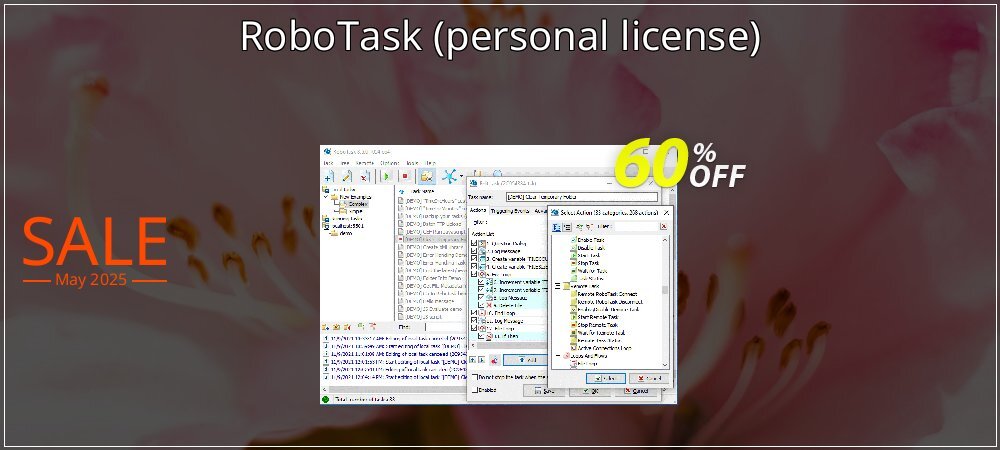
Task: Collapse the Loops and Flows category
Action: (558, 356)
